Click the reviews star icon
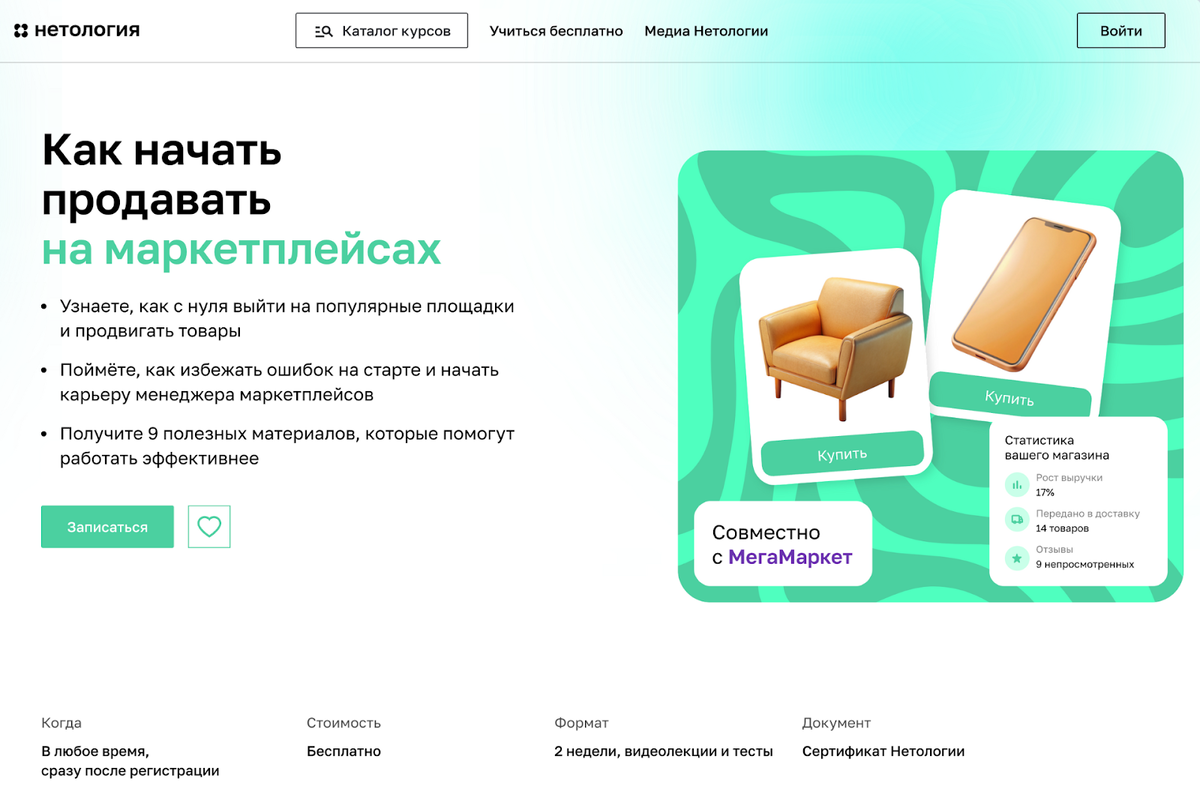The height and width of the screenshot is (801, 1200). 1017,557
